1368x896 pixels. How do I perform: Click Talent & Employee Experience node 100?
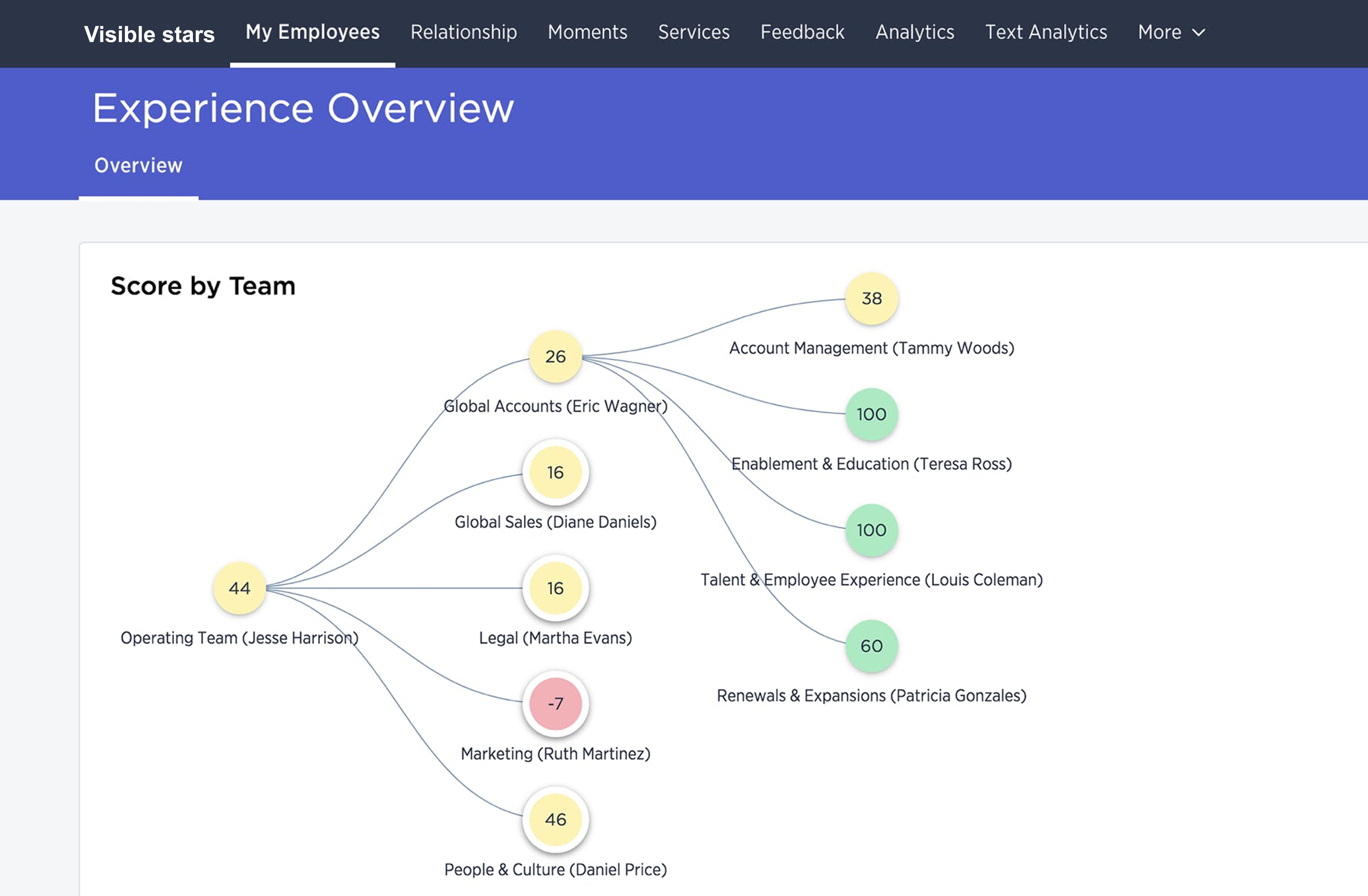871,530
